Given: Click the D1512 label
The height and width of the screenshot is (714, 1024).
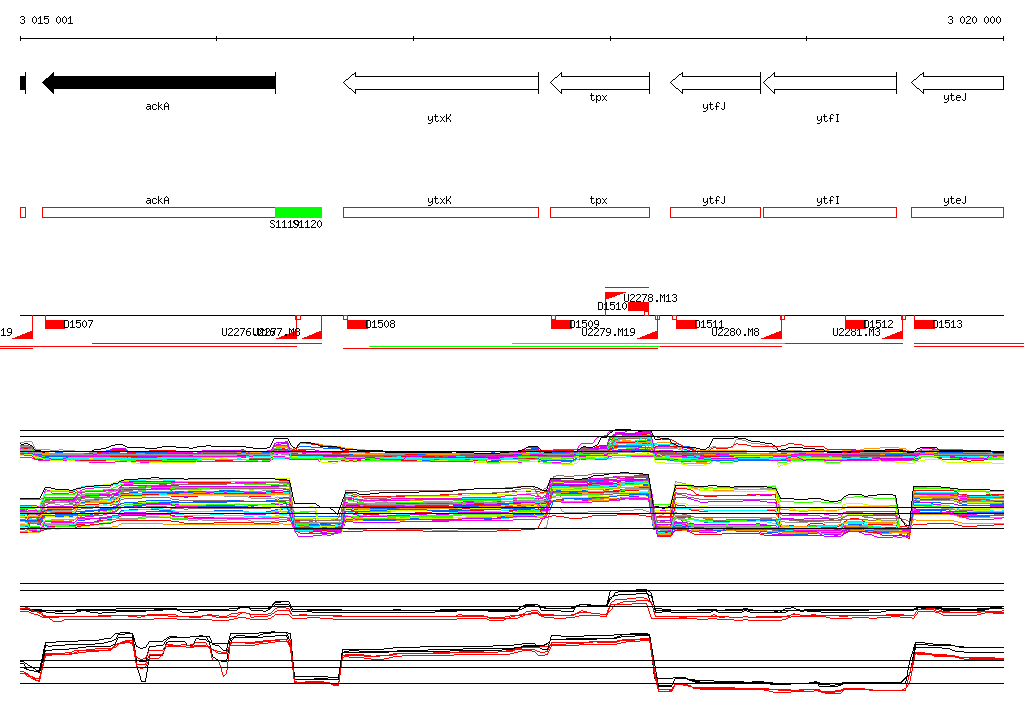Looking at the screenshot, I should [x=878, y=324].
